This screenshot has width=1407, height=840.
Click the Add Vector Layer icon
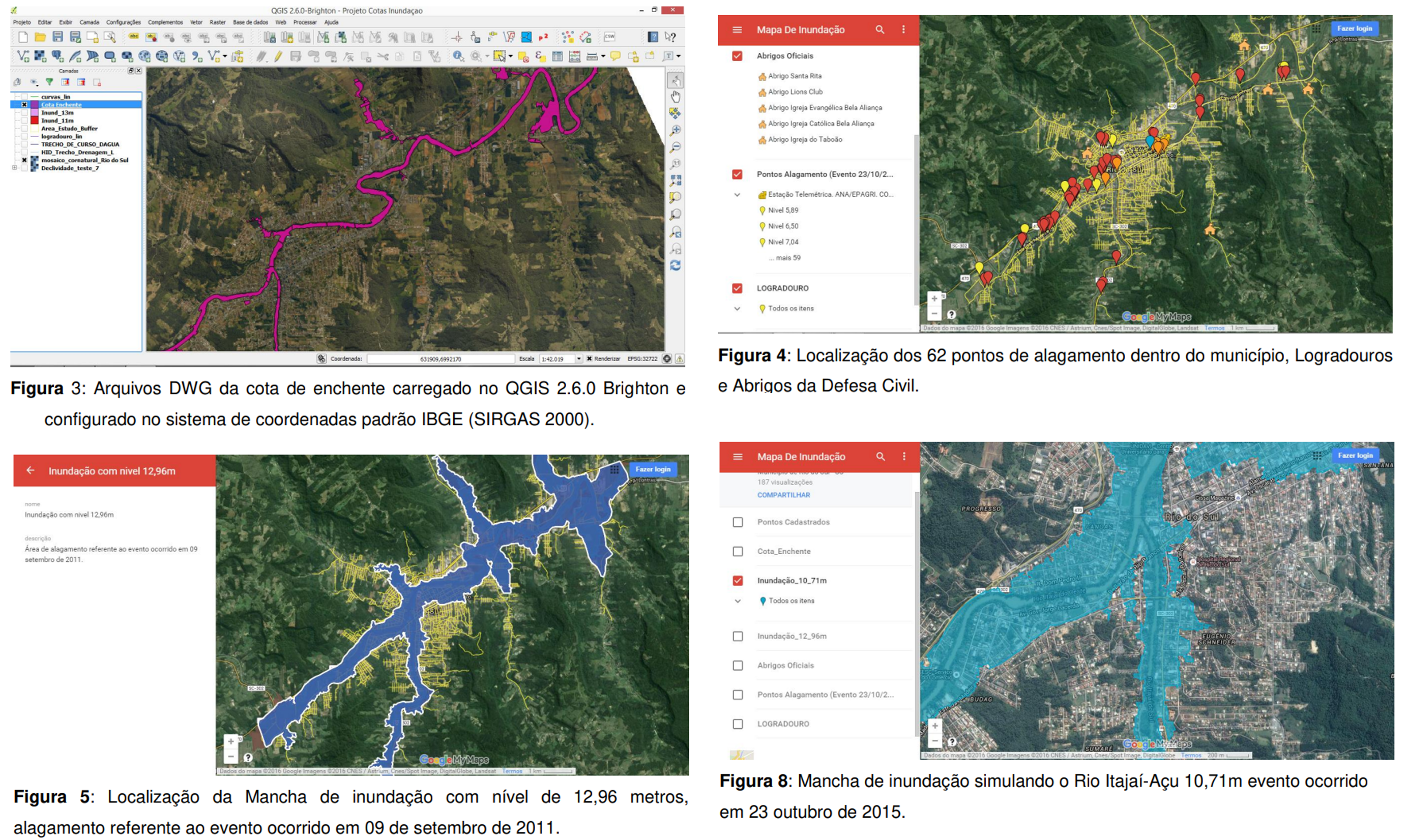tap(23, 56)
